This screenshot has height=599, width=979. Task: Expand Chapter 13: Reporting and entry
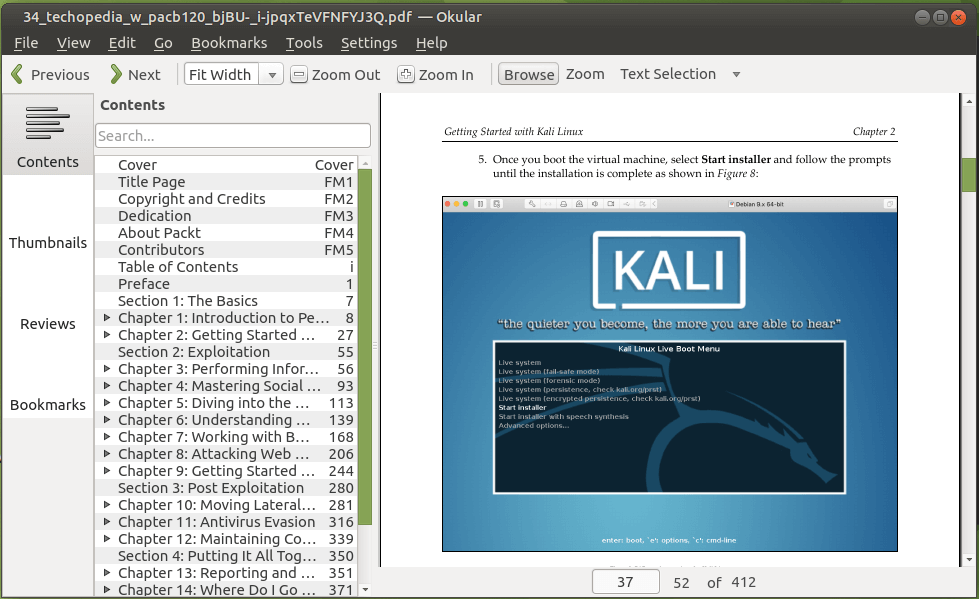click(x=107, y=573)
